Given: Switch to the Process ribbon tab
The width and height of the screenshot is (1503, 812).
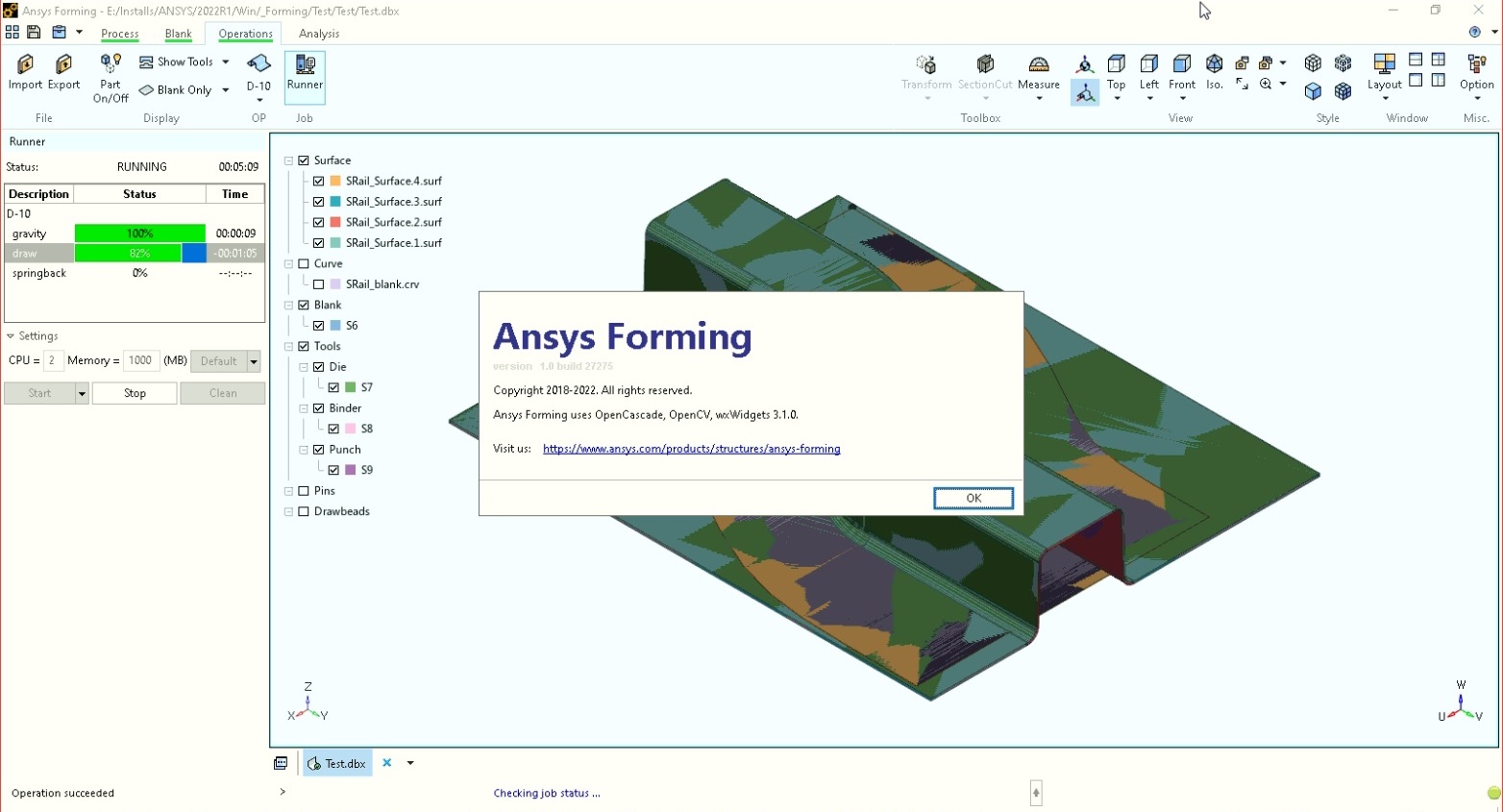Looking at the screenshot, I should coord(120,34).
